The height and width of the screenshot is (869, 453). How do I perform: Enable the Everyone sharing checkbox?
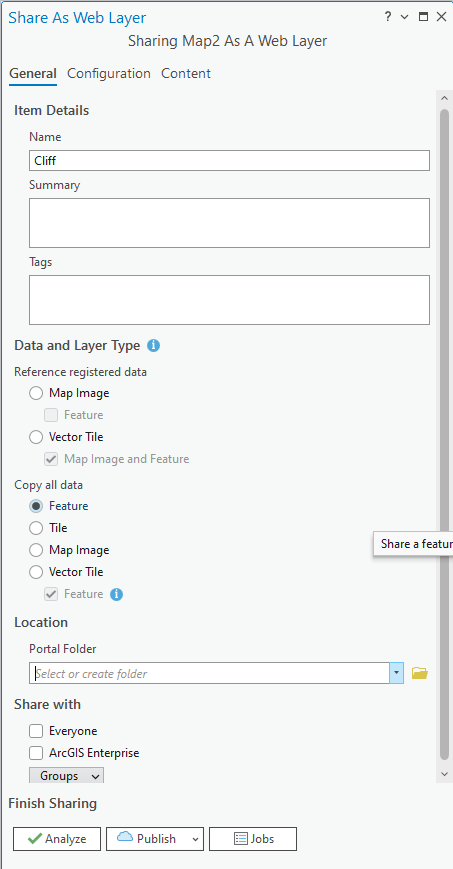coord(36,731)
